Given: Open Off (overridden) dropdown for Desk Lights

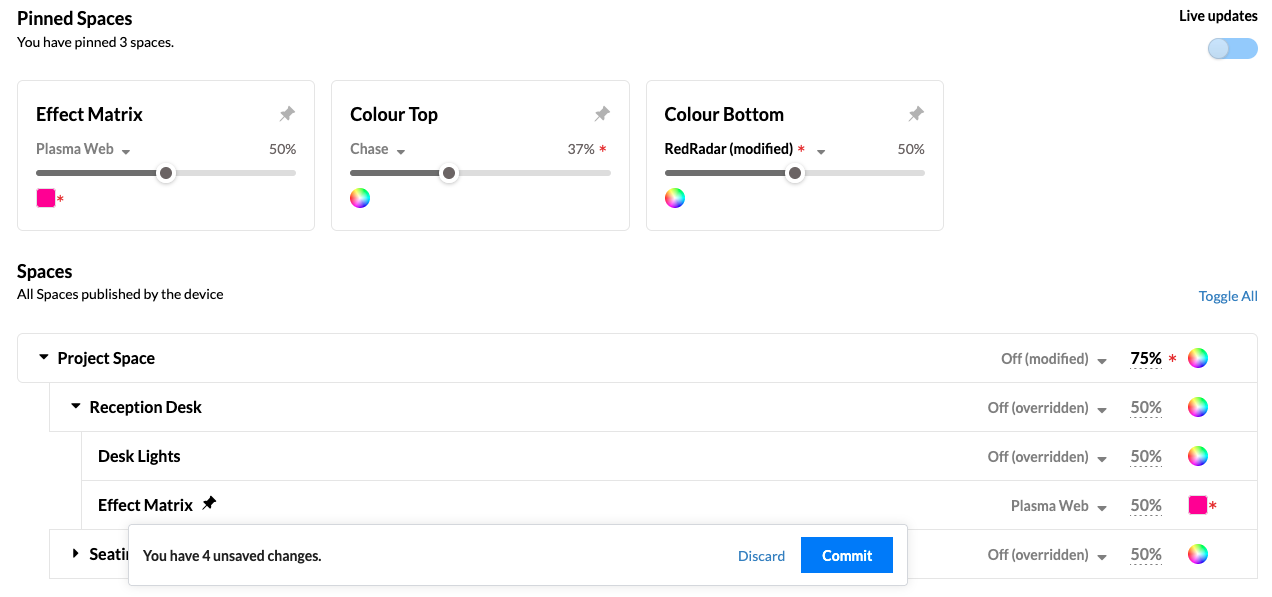Looking at the screenshot, I should [x=1047, y=457].
